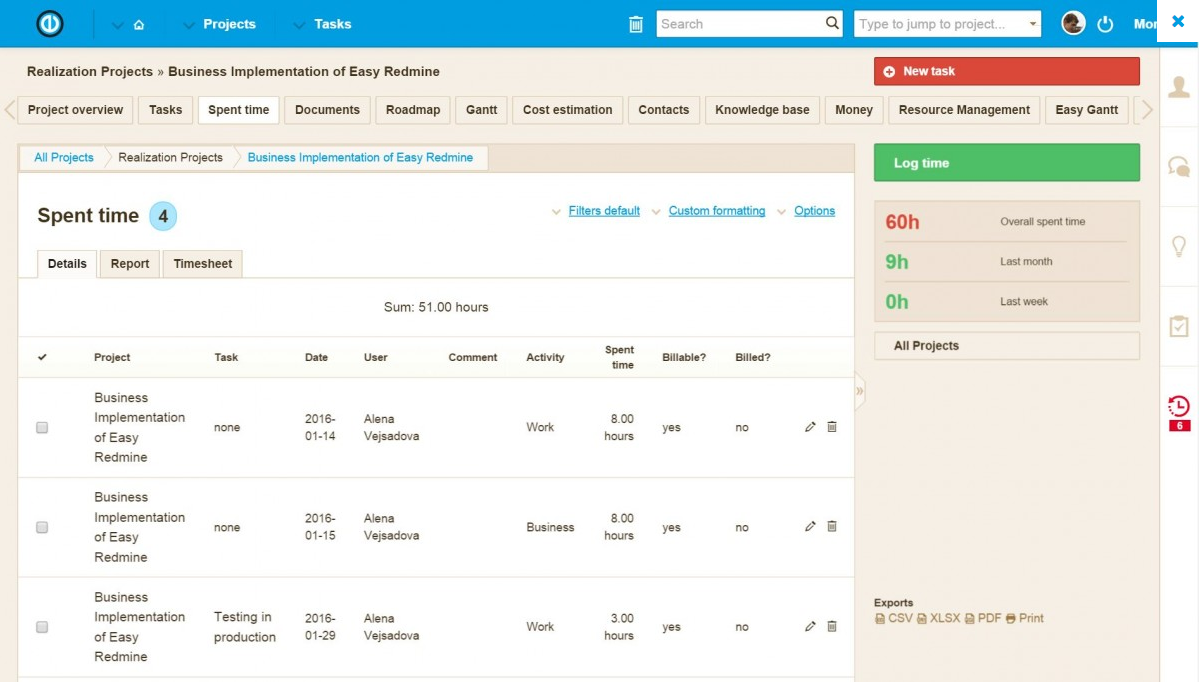
Task: Open the clipboard checklist sidebar icon
Action: 1179,326
